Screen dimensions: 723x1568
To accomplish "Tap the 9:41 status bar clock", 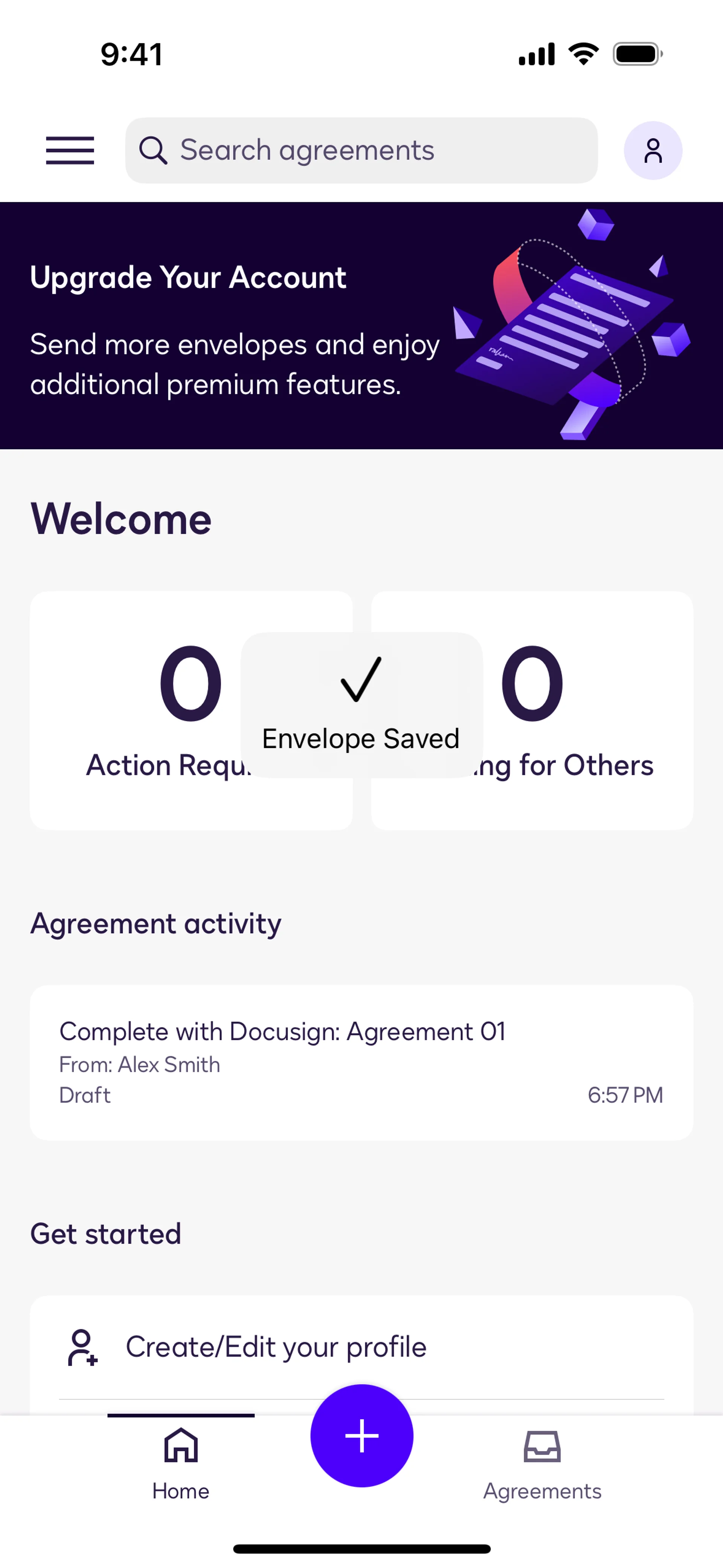I will (x=131, y=54).
